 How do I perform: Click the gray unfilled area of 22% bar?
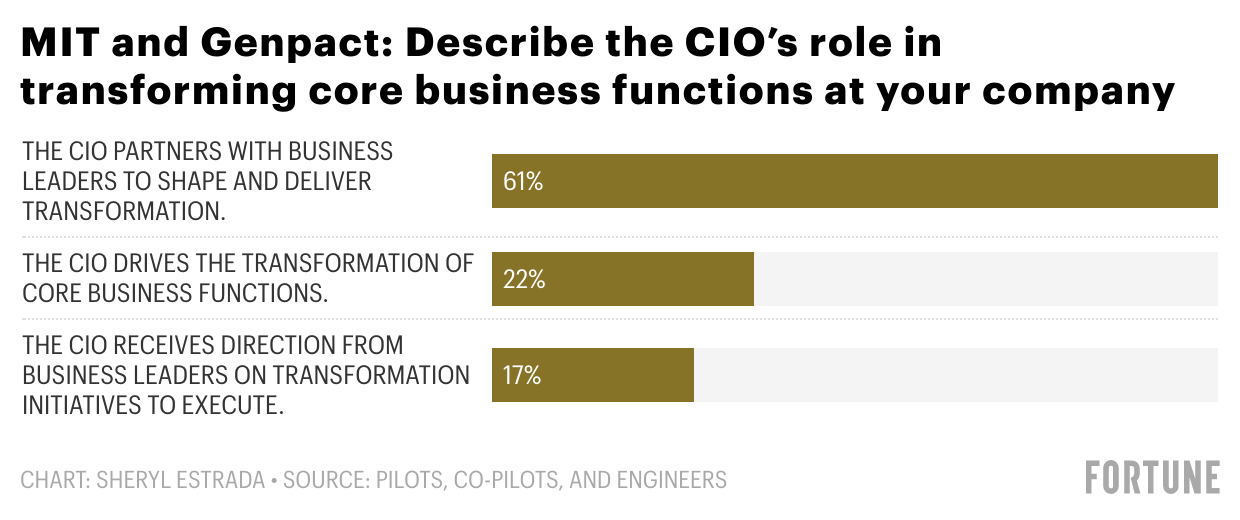pyautogui.click(x=985, y=278)
